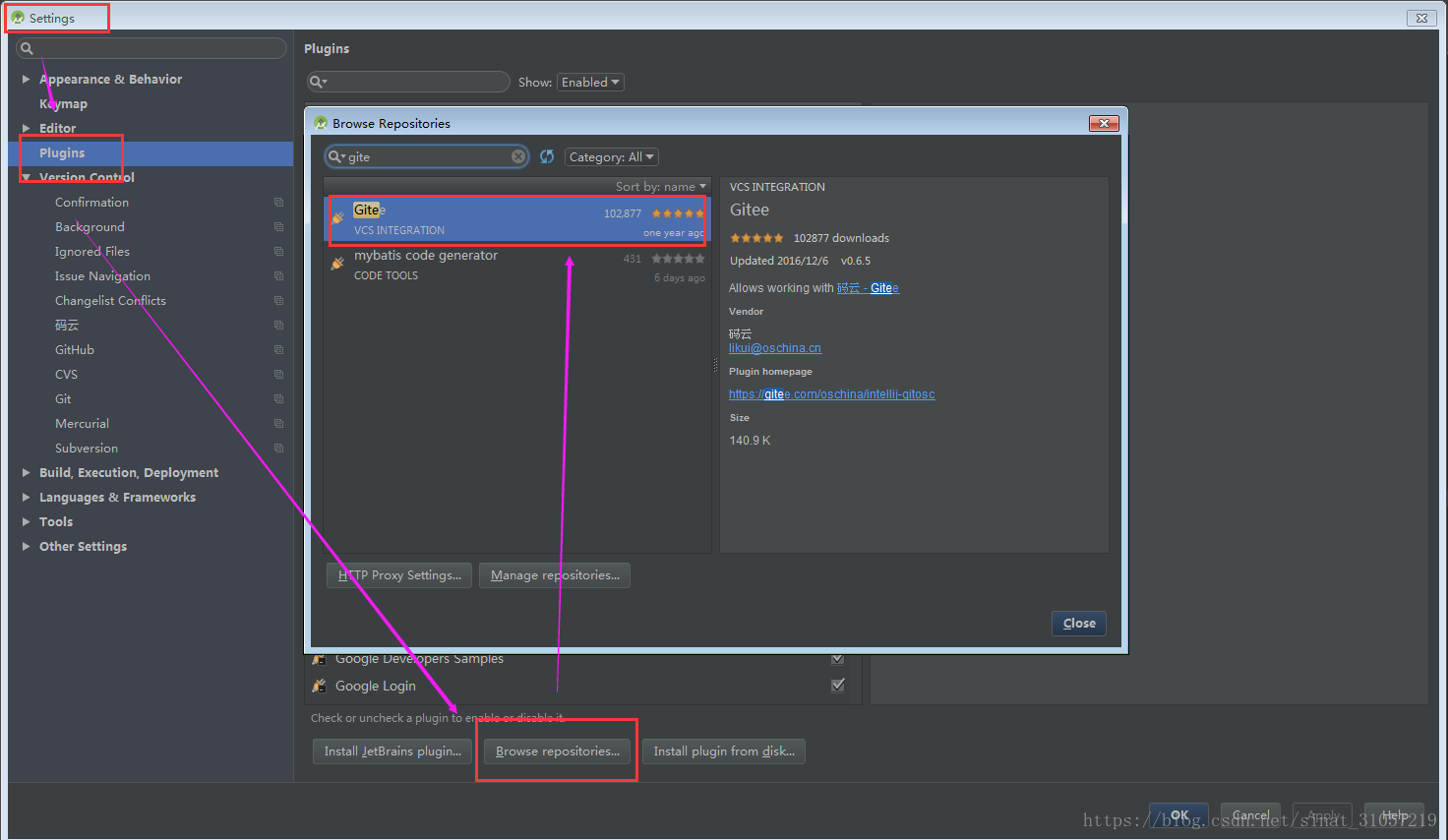Click project-level icon beside Background
Image resolution: width=1448 pixels, height=840 pixels.
[x=278, y=226]
